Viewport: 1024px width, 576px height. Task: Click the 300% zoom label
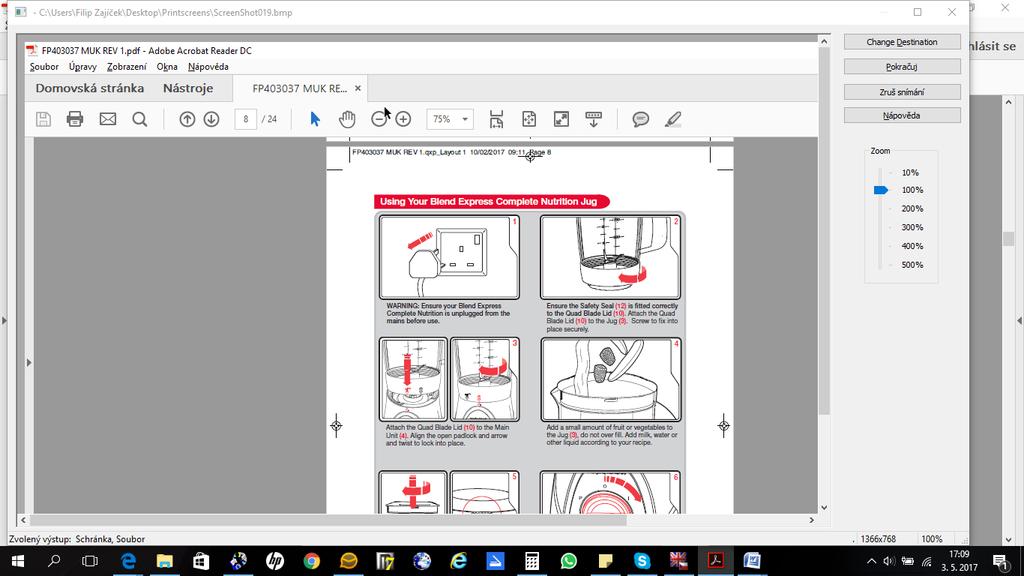[x=912, y=227]
